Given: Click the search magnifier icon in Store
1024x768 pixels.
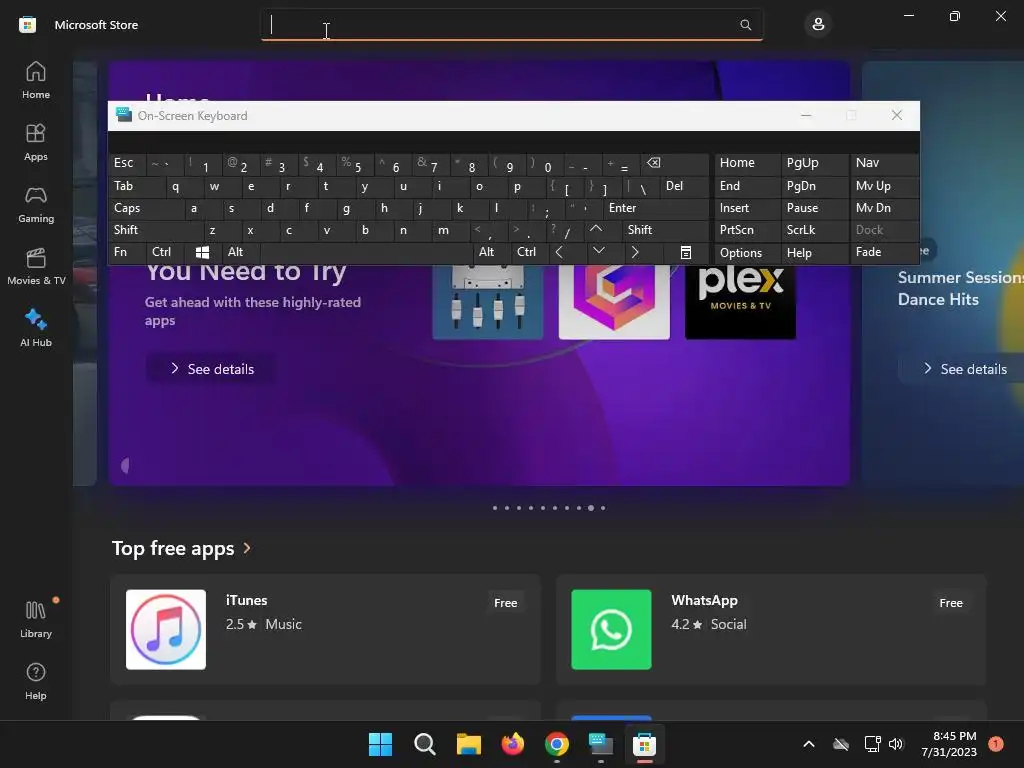Looking at the screenshot, I should pos(745,25).
